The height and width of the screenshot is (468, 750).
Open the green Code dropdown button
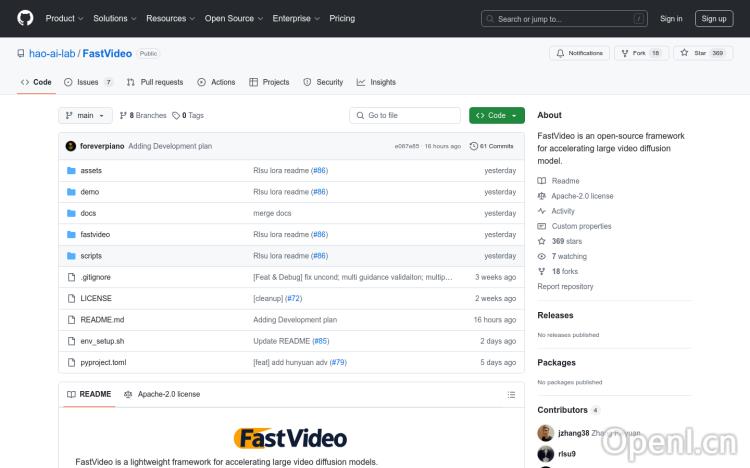point(496,116)
